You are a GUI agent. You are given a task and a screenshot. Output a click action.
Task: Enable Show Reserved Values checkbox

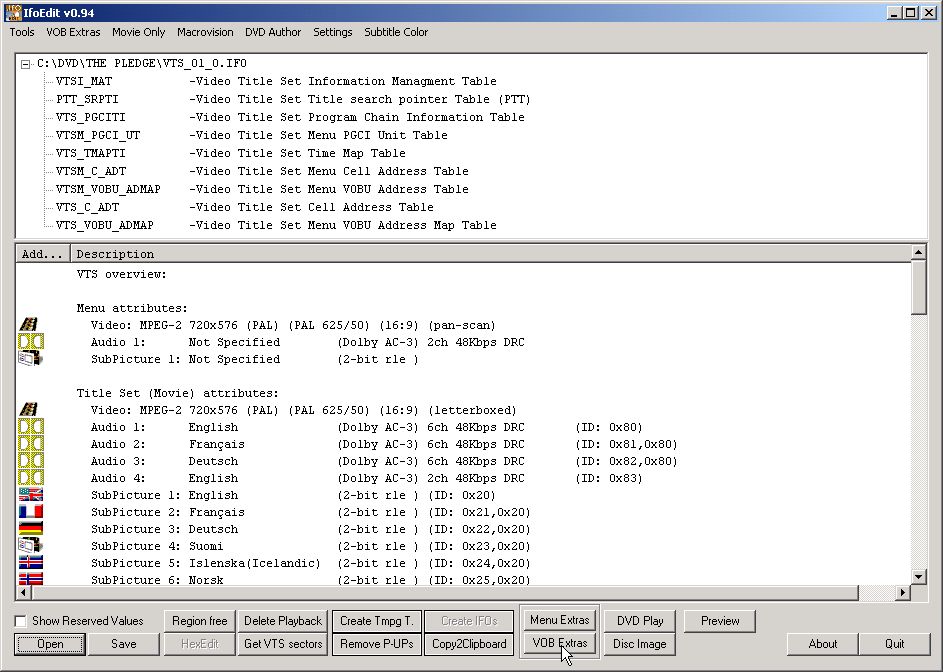click(20, 621)
